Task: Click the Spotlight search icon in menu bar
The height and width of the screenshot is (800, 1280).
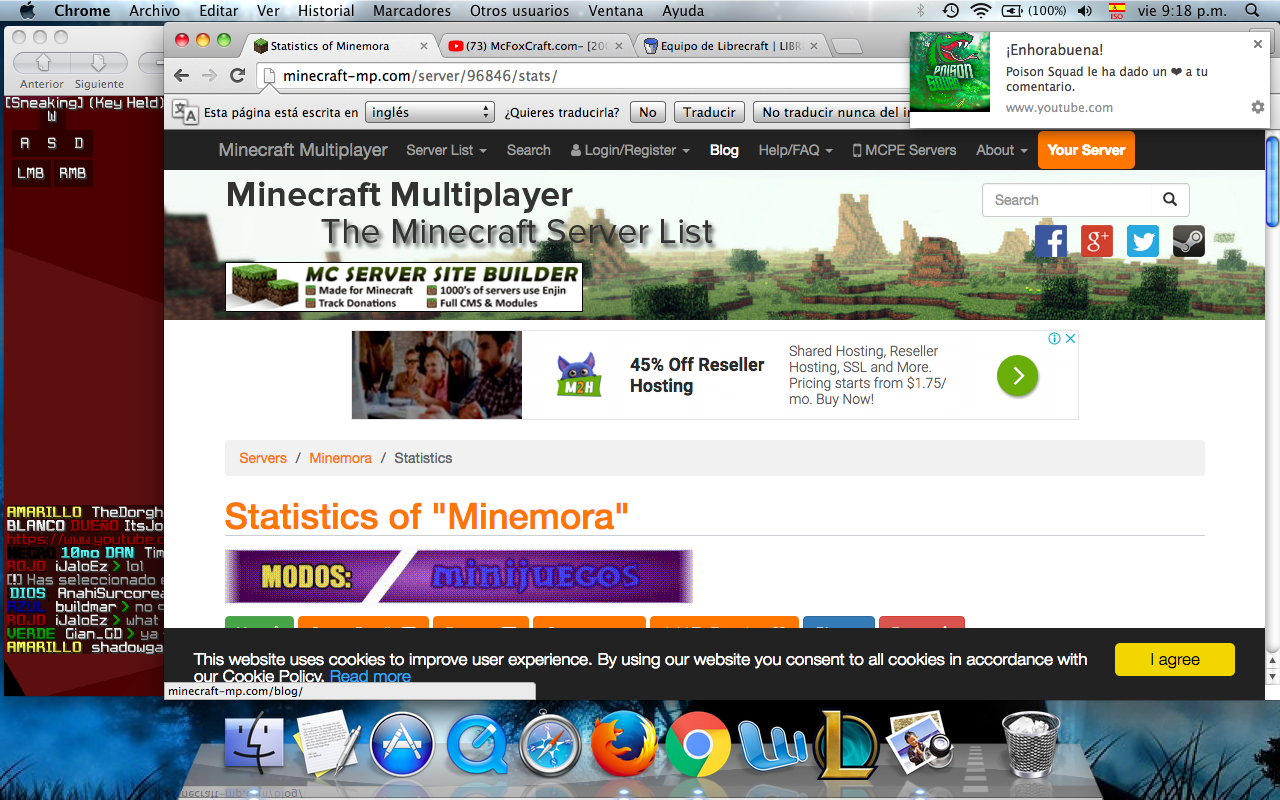Action: (1252, 11)
